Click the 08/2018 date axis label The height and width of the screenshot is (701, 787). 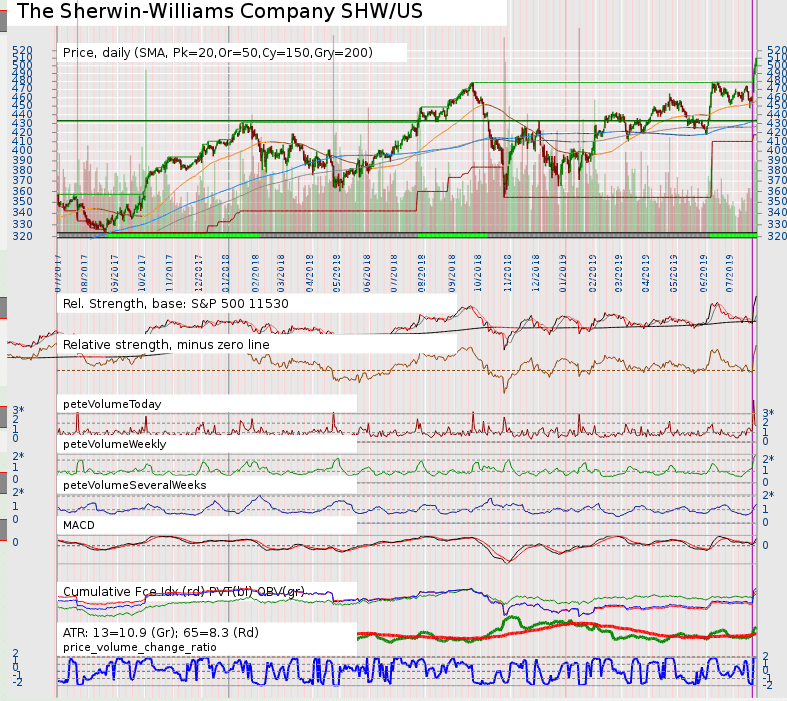point(422,273)
